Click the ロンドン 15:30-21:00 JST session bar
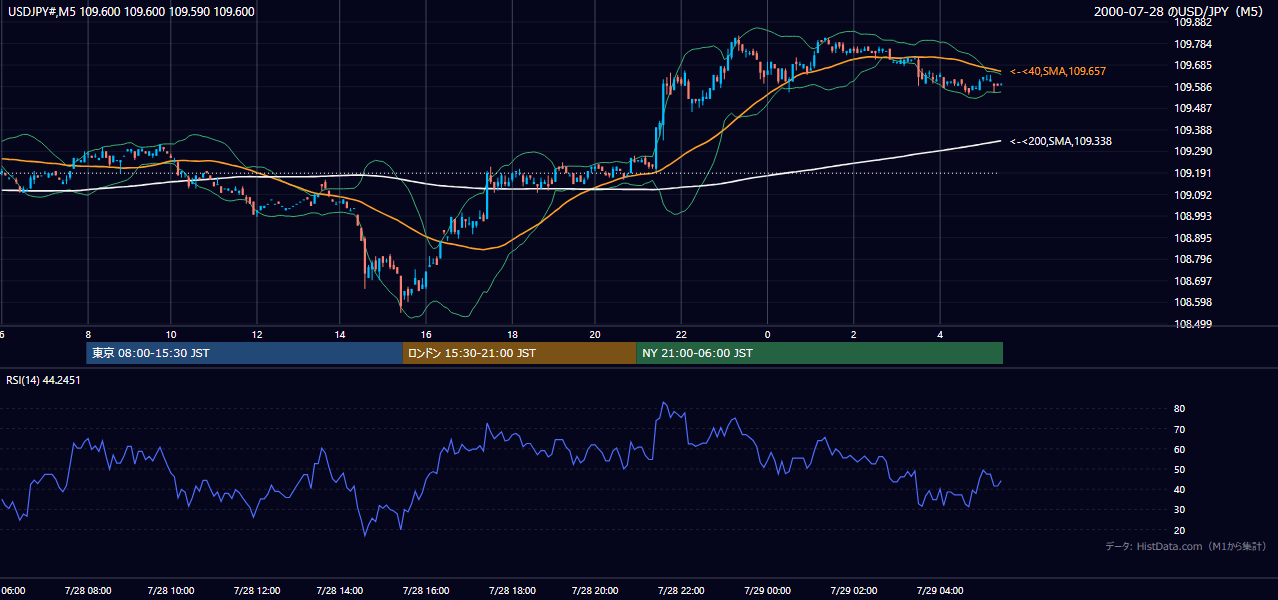This screenshot has width=1278, height=600. (519, 353)
